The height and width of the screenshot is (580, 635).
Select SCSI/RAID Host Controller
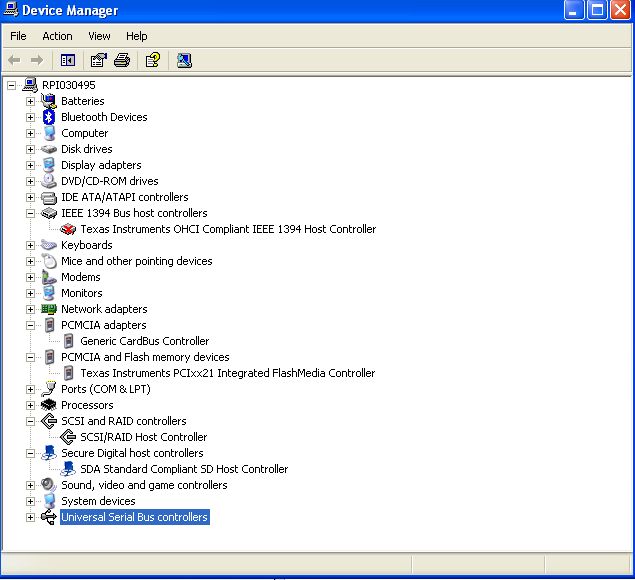tap(143, 437)
